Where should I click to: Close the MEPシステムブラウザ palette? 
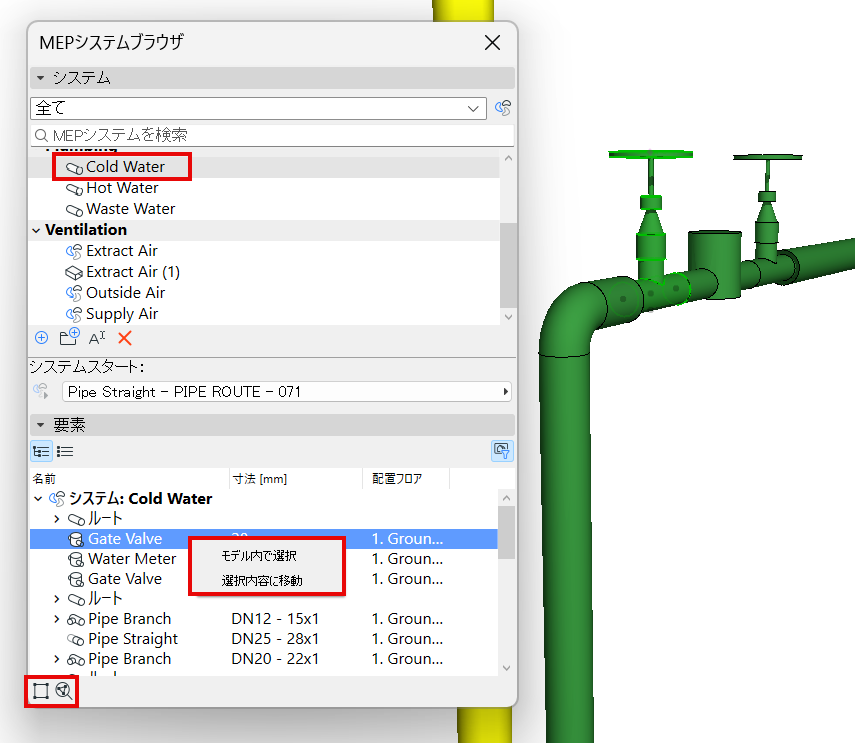point(492,43)
